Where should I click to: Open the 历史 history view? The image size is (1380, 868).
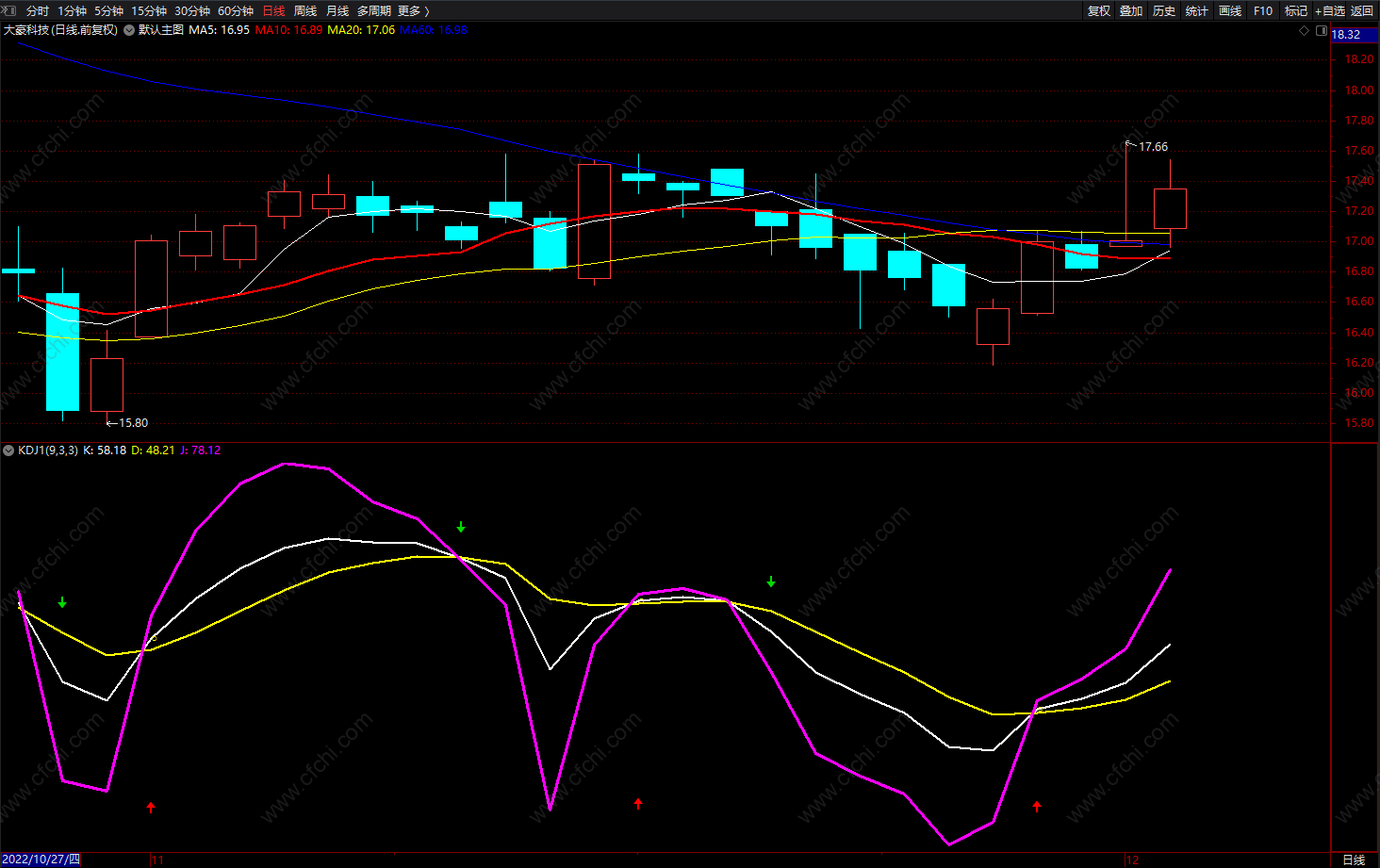(1164, 10)
